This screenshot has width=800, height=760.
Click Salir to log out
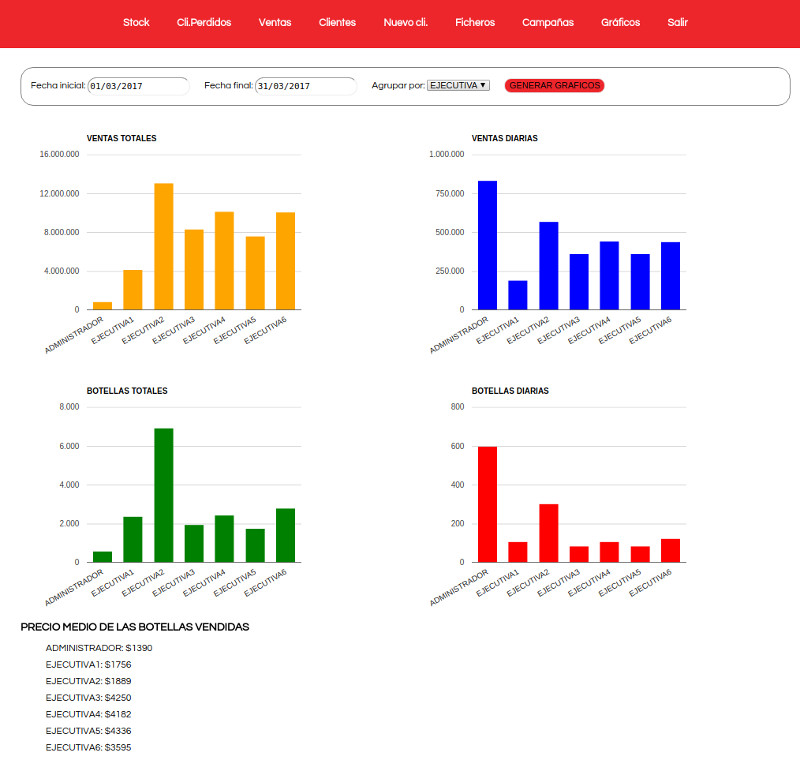(x=677, y=22)
